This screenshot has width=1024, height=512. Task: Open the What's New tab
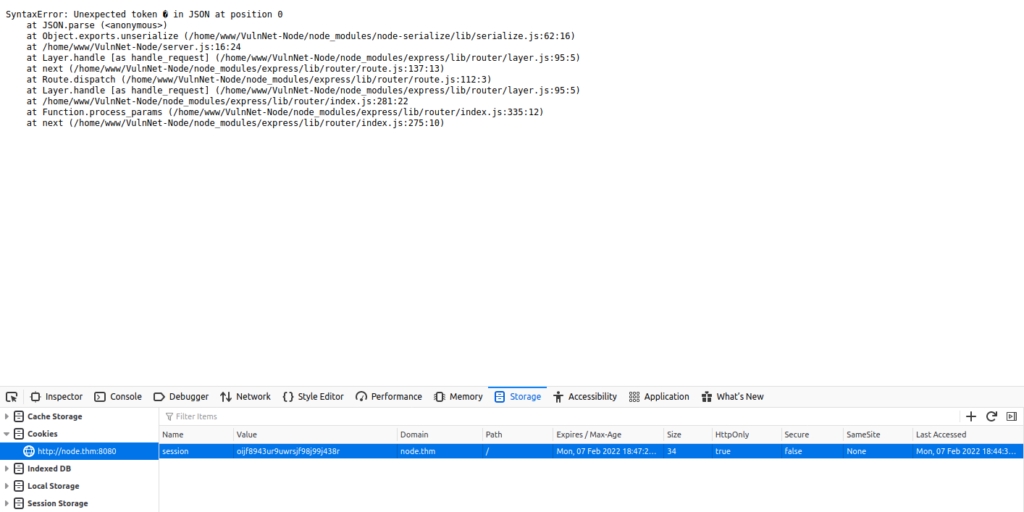(x=732, y=397)
